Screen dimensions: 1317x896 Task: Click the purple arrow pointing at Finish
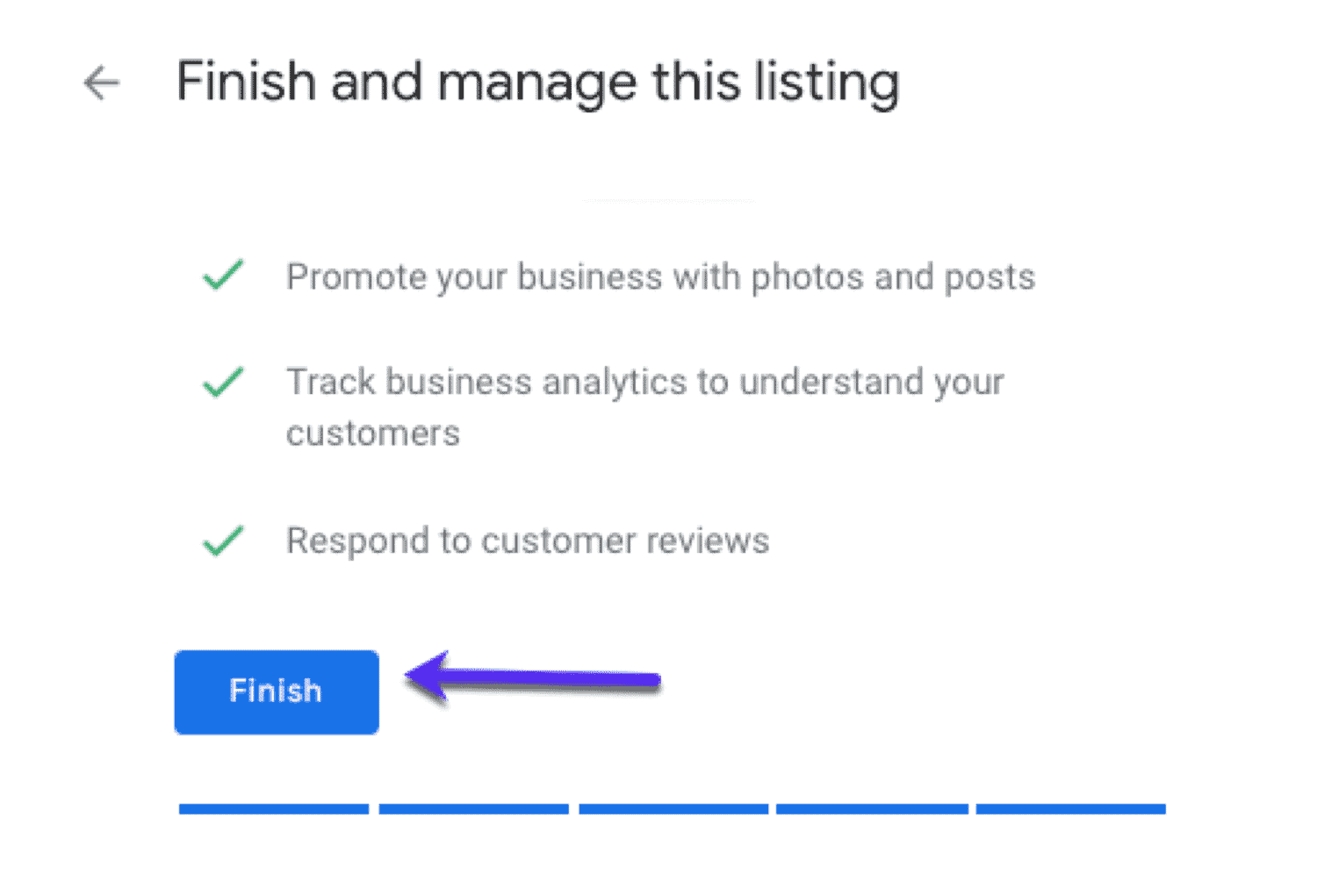pyautogui.click(x=533, y=678)
